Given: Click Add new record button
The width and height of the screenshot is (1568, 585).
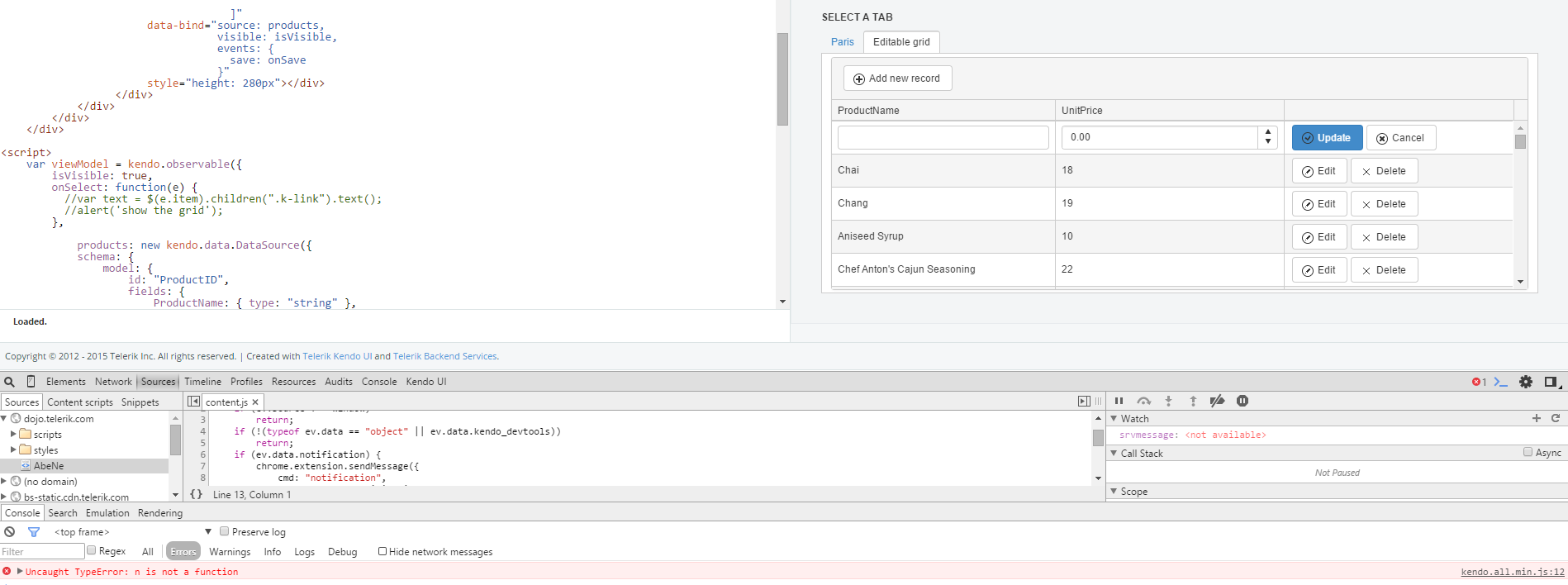Looking at the screenshot, I should tap(897, 78).
